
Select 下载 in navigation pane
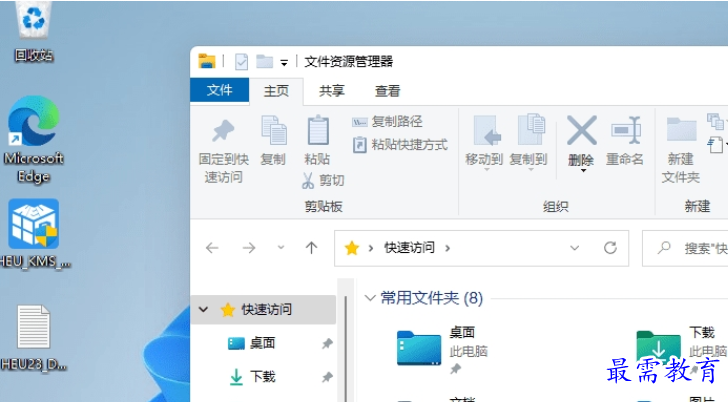click(x=262, y=376)
